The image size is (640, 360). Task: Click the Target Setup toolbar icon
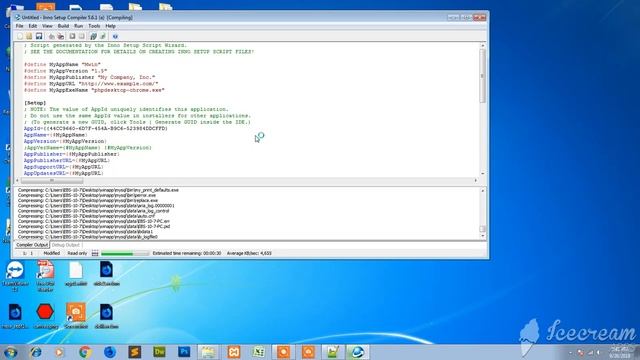point(93,36)
